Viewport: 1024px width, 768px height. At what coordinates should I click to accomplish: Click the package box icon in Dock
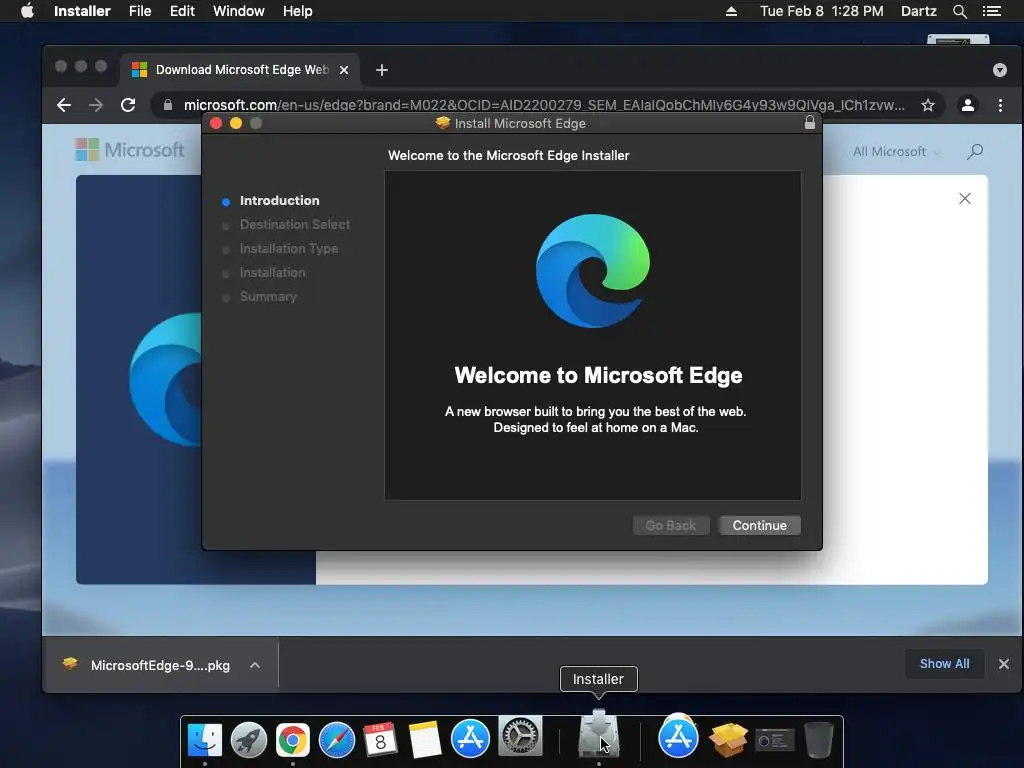(728, 740)
